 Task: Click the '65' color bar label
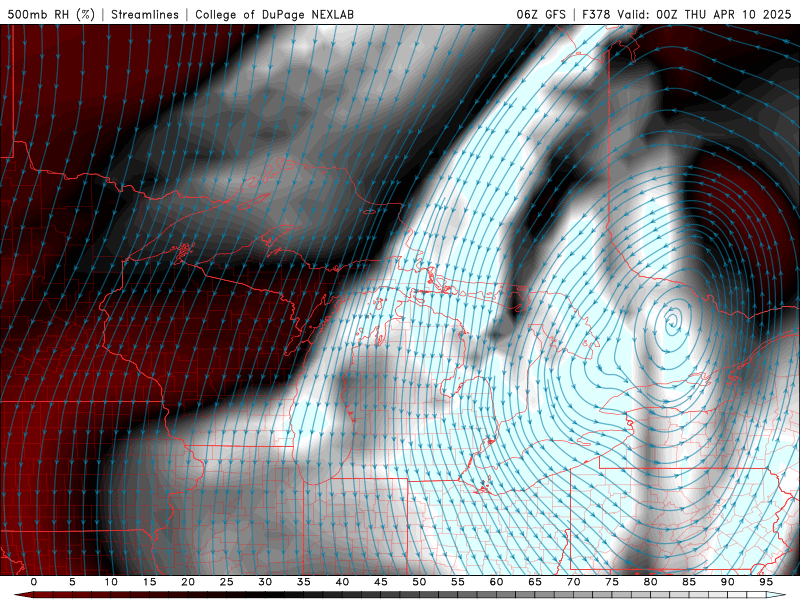click(535, 582)
